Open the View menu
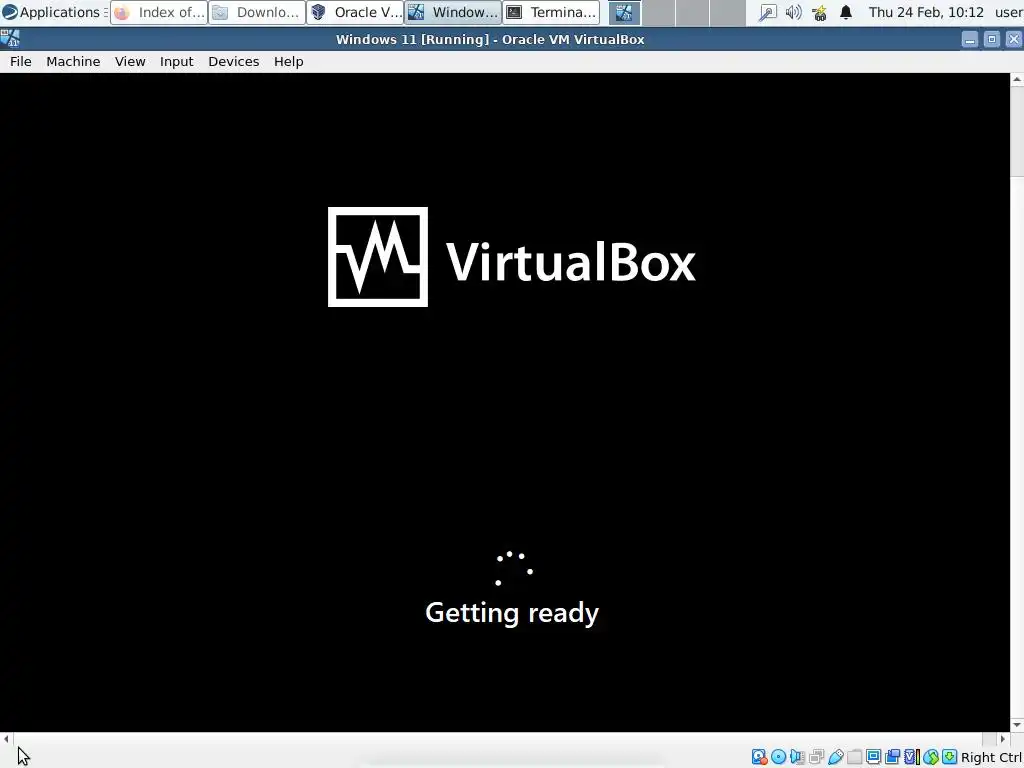Image resolution: width=1024 pixels, height=768 pixels. click(130, 61)
